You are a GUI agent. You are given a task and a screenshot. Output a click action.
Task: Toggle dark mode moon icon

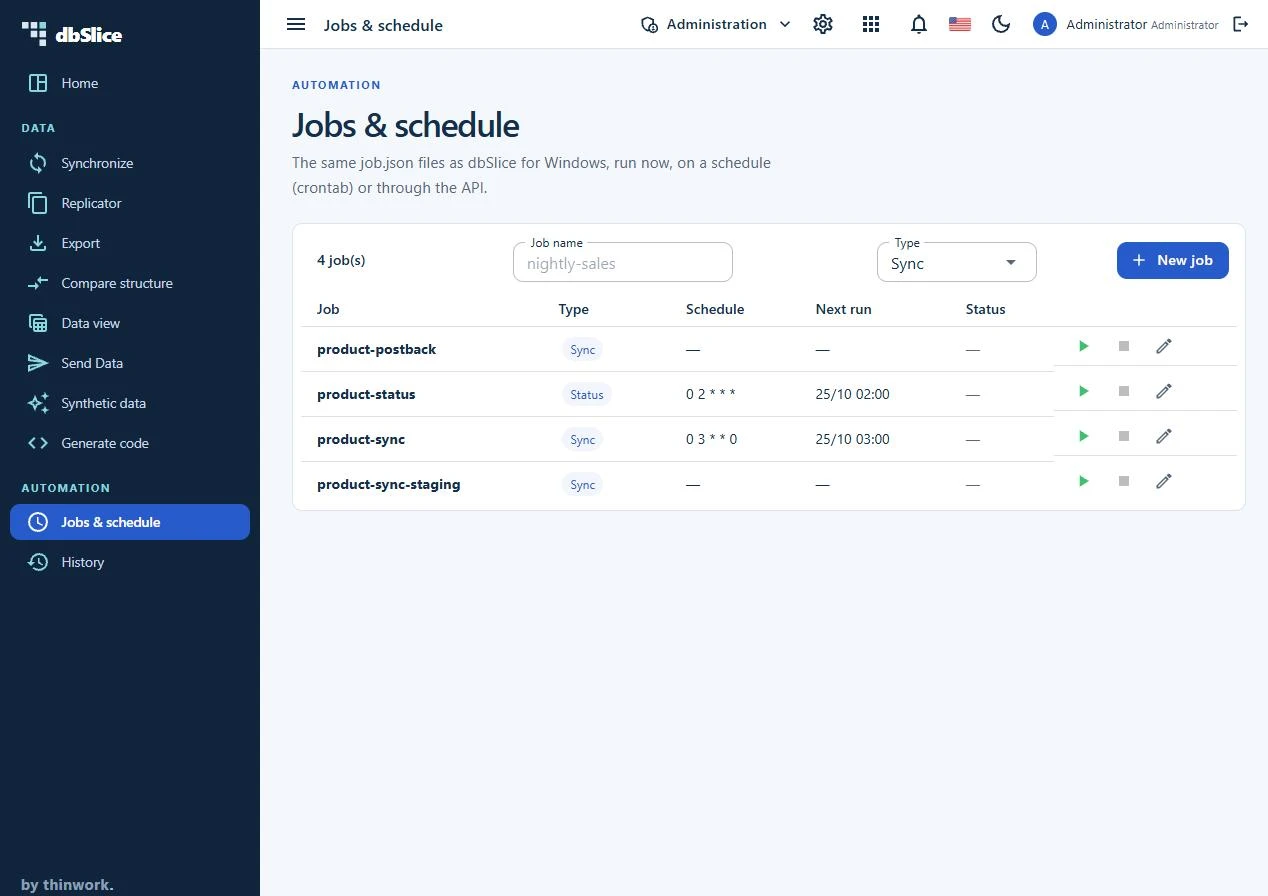pyautogui.click(x=1001, y=24)
